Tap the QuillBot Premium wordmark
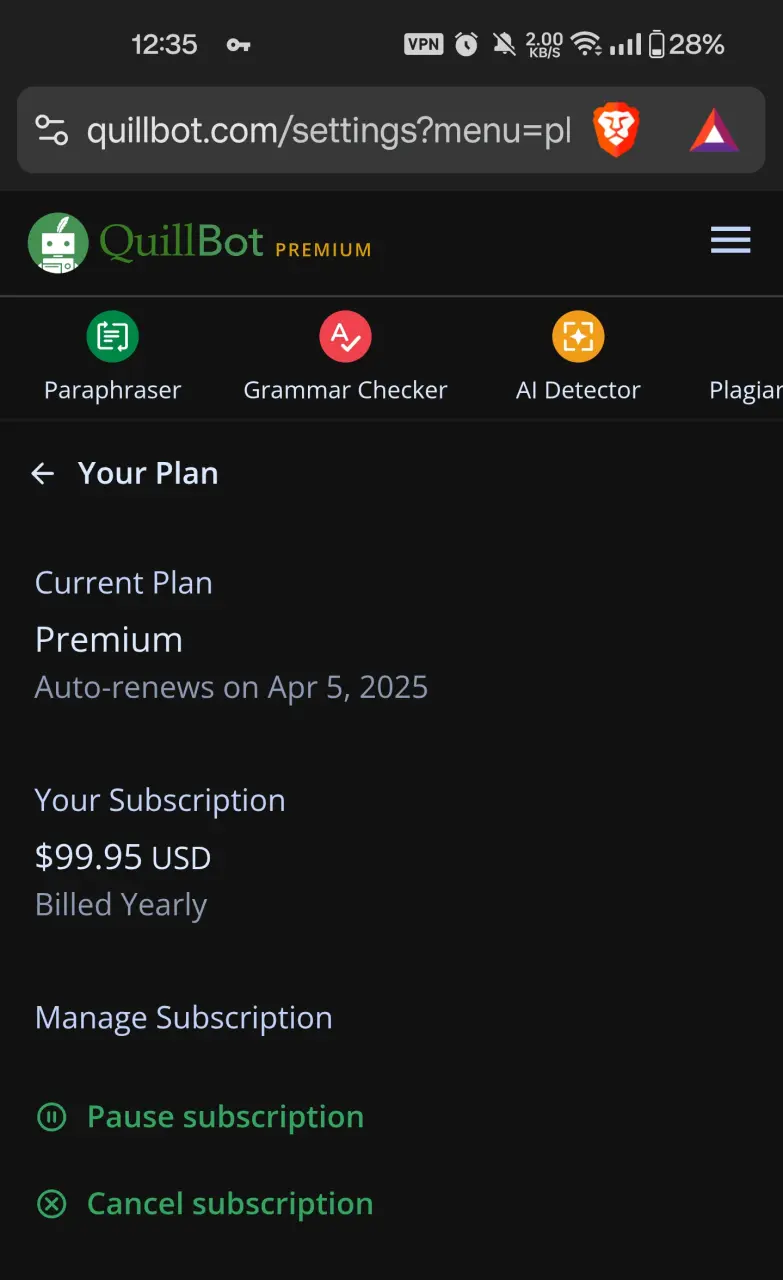The width and height of the screenshot is (783, 1280). (x=235, y=243)
